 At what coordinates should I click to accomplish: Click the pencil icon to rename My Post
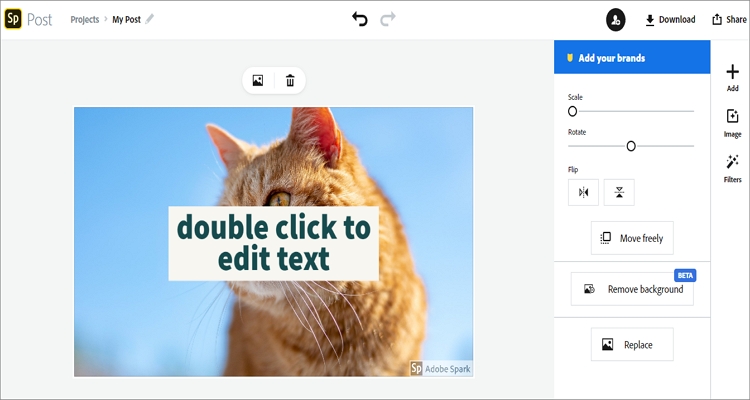click(x=150, y=19)
